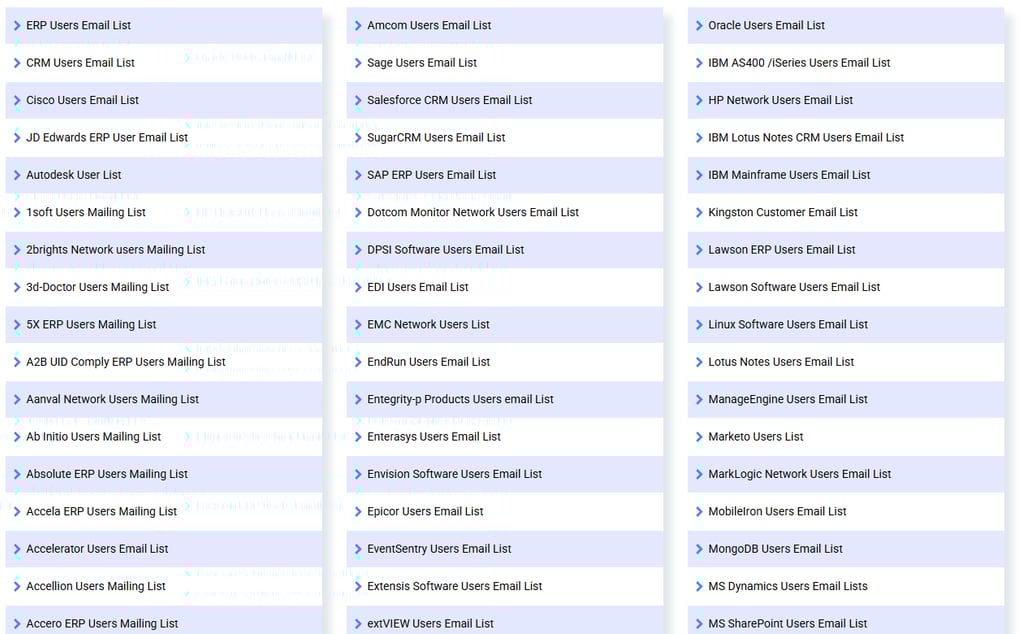1024x634 pixels.
Task: Open SugarCRM Users Email List
Action: 436,137
